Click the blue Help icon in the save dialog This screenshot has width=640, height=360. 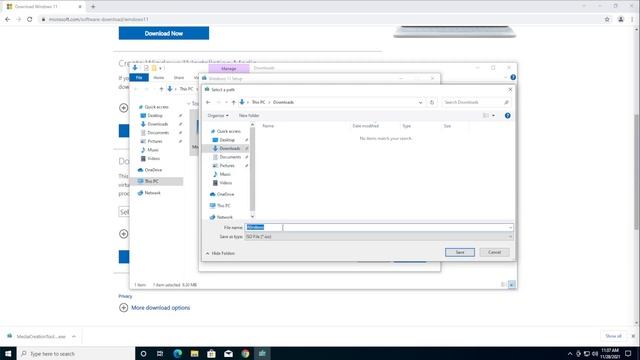pyautogui.click(x=507, y=116)
